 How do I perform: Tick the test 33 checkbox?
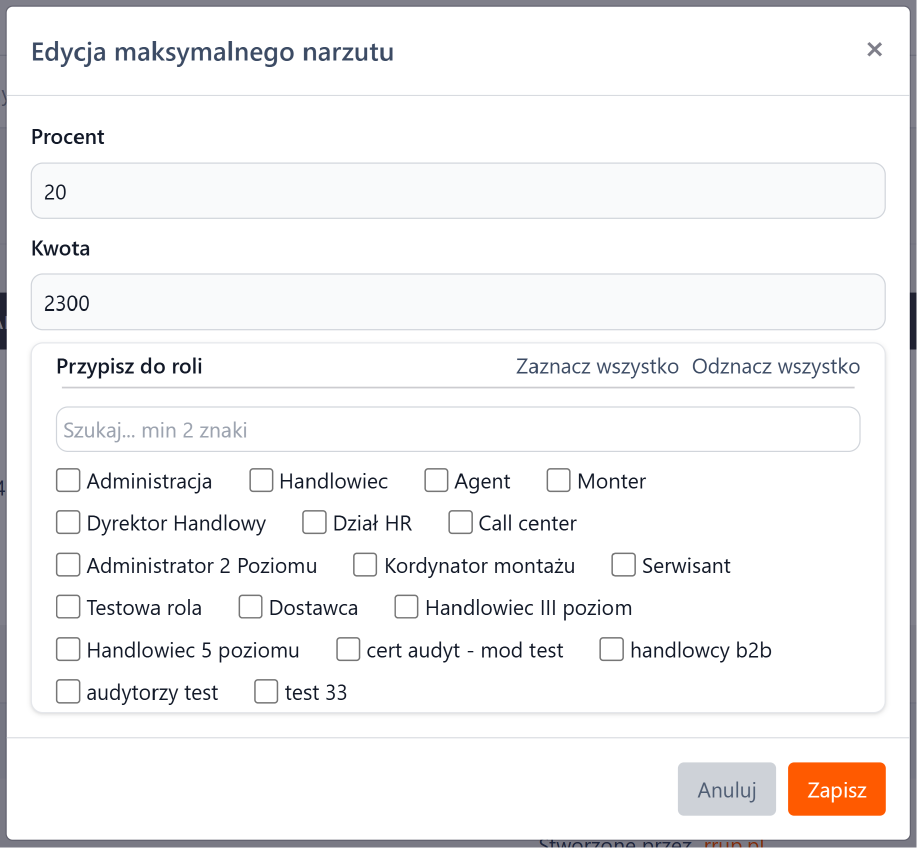click(x=266, y=692)
